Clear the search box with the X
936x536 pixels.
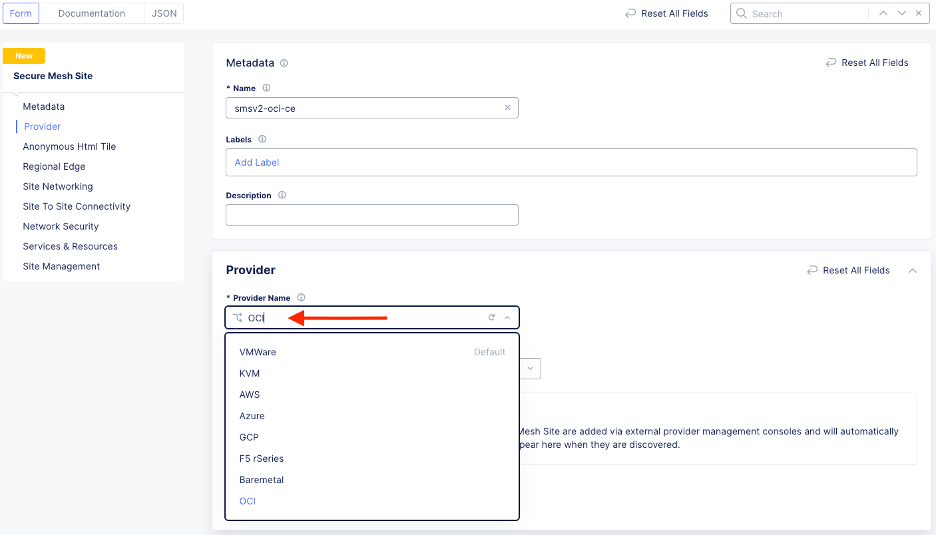(x=920, y=13)
